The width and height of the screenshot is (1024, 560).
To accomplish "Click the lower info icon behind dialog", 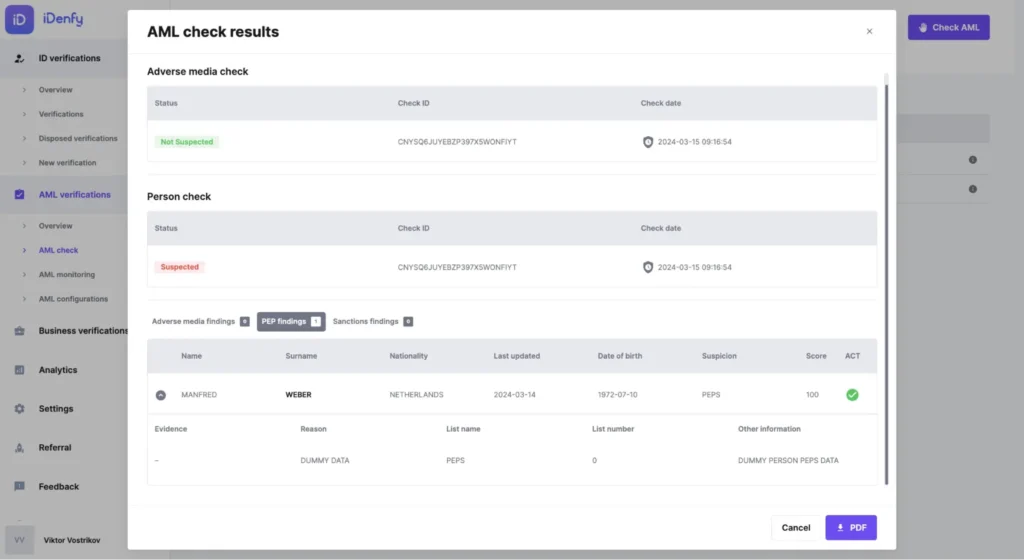I will point(972,189).
